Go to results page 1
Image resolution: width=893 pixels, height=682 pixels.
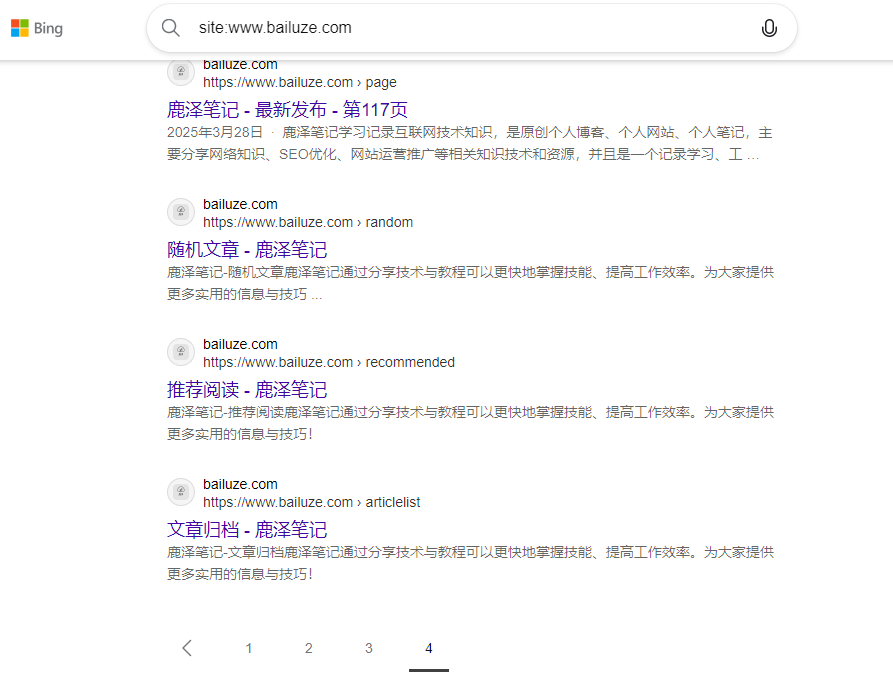point(248,648)
